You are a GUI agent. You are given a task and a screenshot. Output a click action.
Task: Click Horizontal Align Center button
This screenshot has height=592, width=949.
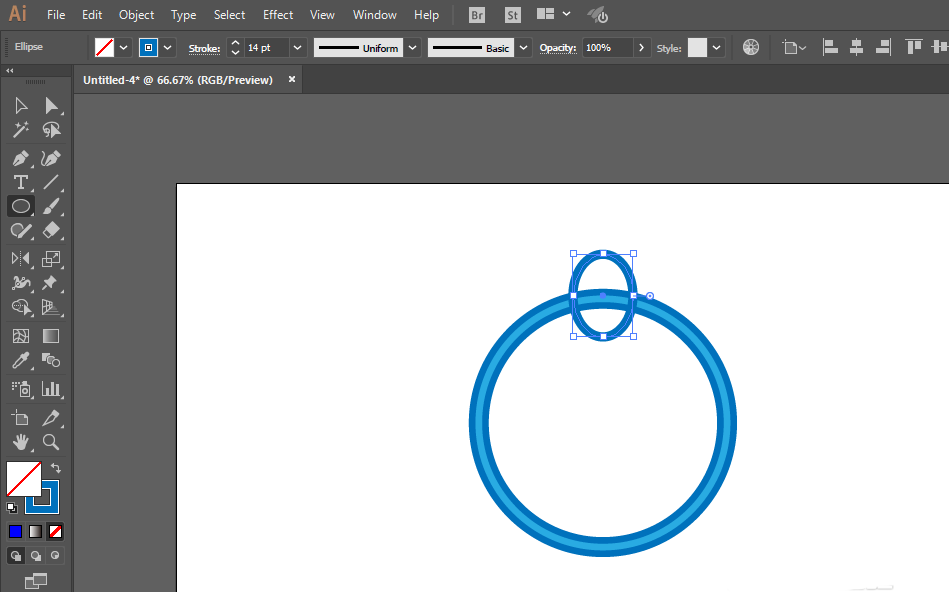(856, 47)
